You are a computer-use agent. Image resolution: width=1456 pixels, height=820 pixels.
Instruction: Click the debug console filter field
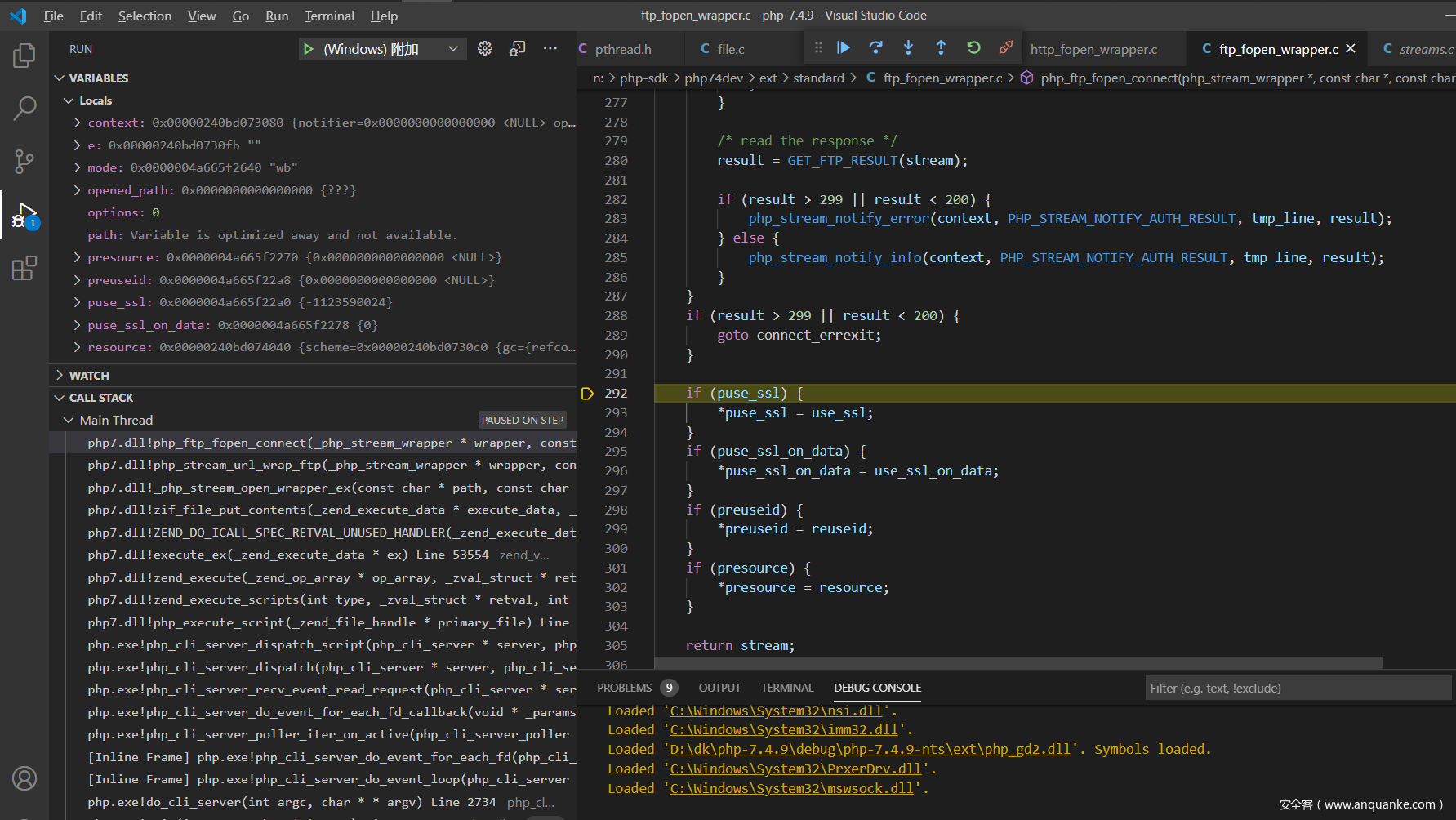(1297, 688)
